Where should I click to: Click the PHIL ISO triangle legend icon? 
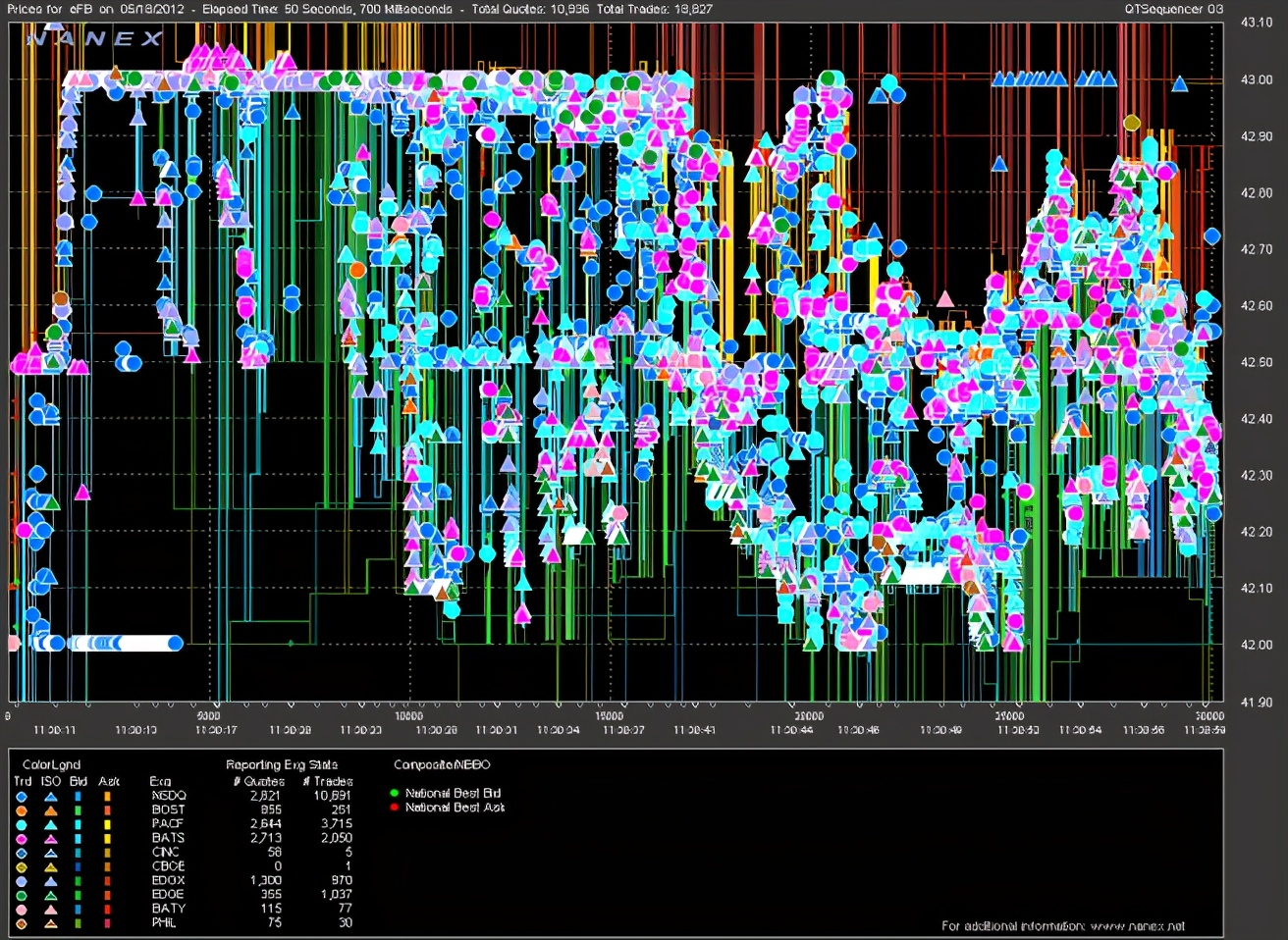(50, 923)
